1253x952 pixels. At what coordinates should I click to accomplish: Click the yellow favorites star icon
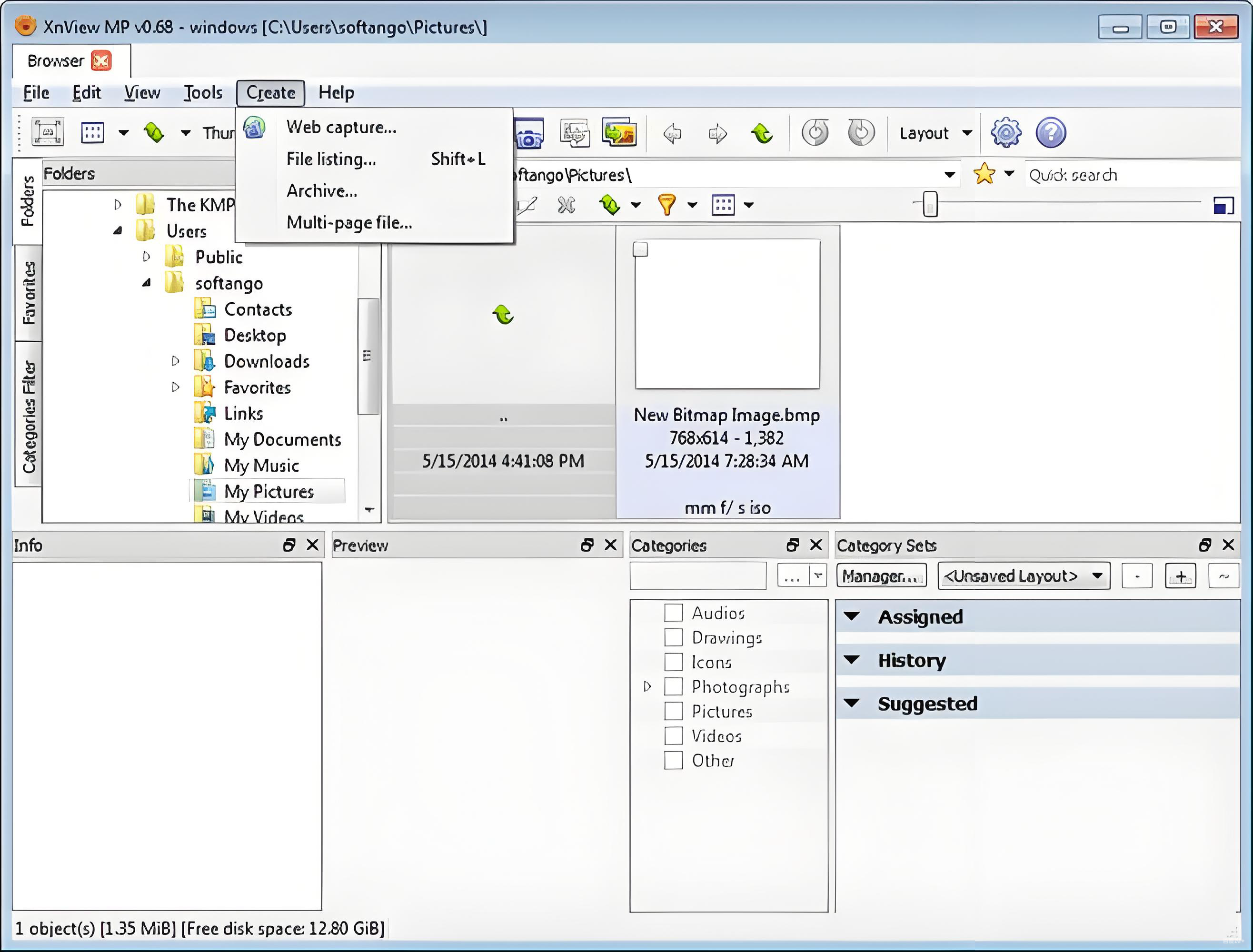pos(984,174)
